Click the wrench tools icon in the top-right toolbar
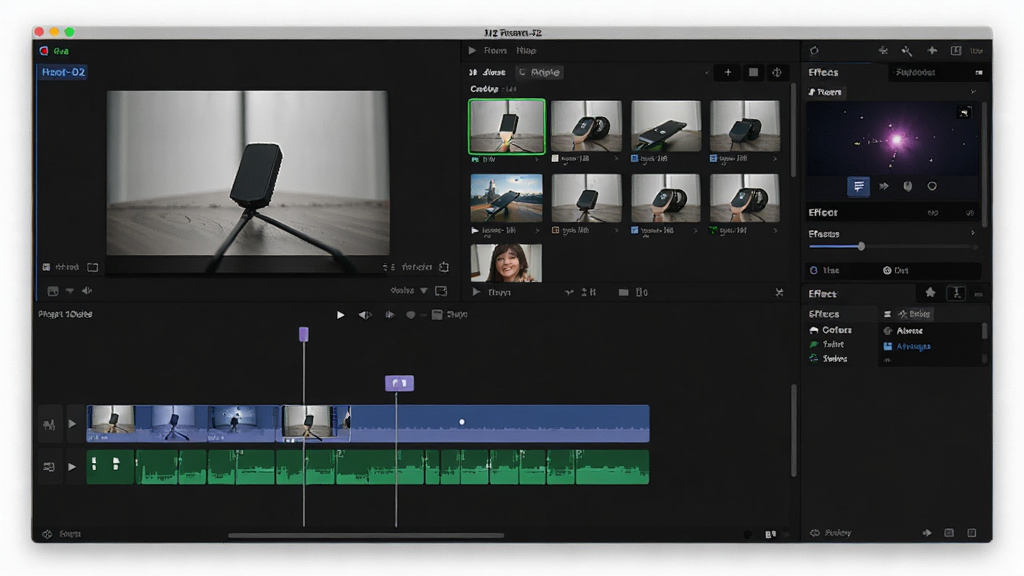This screenshot has width=1024, height=576. pyautogui.click(x=906, y=51)
